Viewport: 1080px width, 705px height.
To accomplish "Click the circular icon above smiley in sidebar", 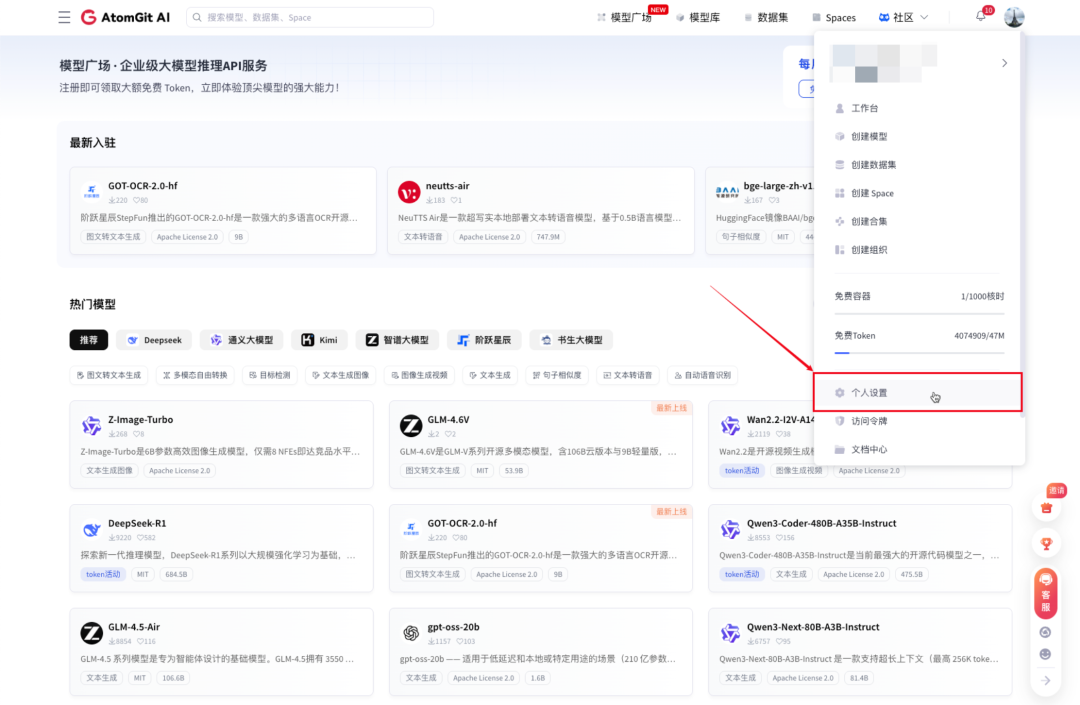I will click(1046, 632).
